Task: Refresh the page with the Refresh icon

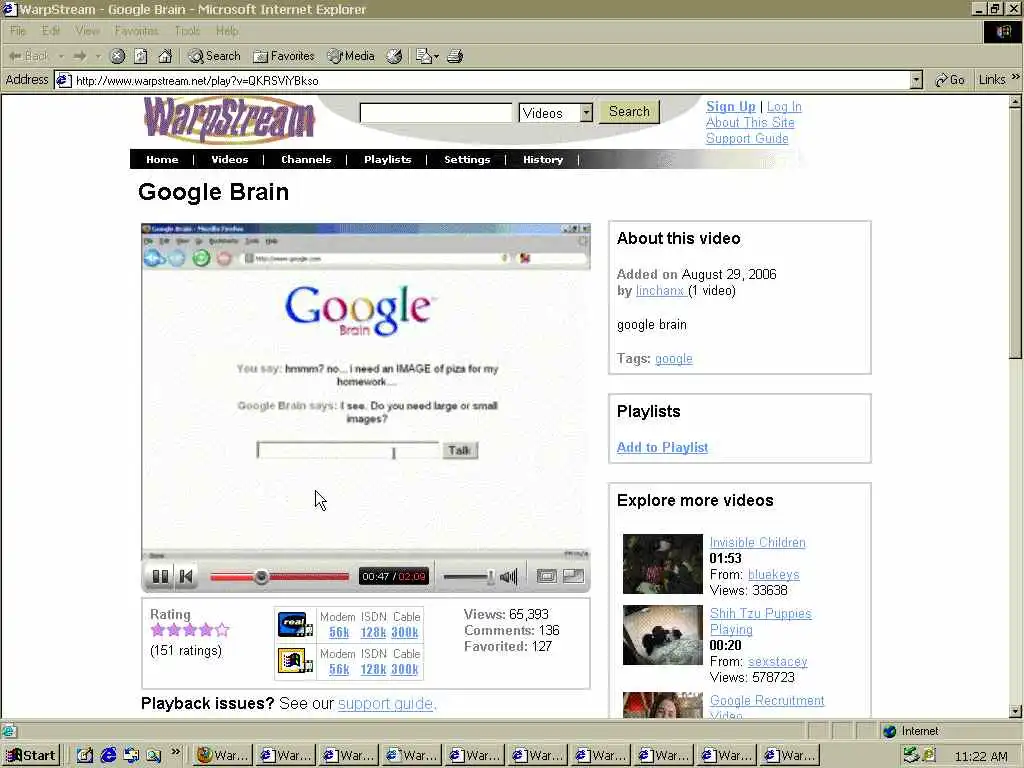Action: (140, 56)
